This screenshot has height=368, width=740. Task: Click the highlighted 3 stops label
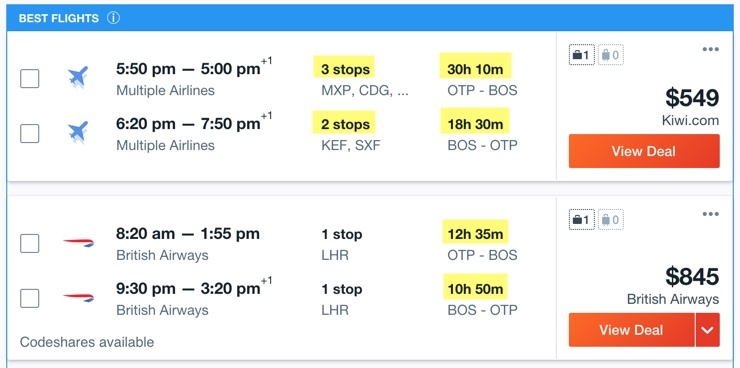tap(345, 70)
